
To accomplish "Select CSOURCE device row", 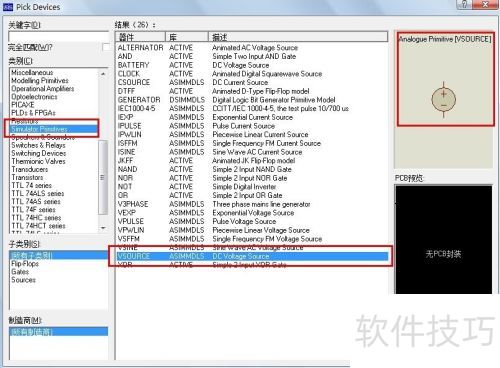I will coord(252,82).
